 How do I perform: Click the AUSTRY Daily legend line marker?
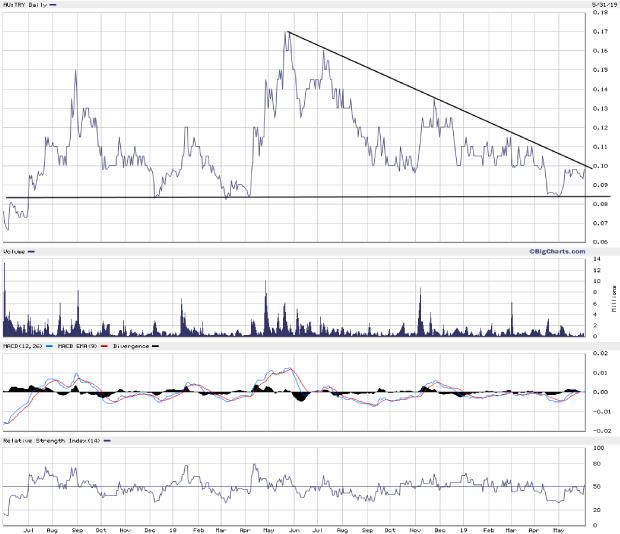pyautogui.click(x=53, y=5)
